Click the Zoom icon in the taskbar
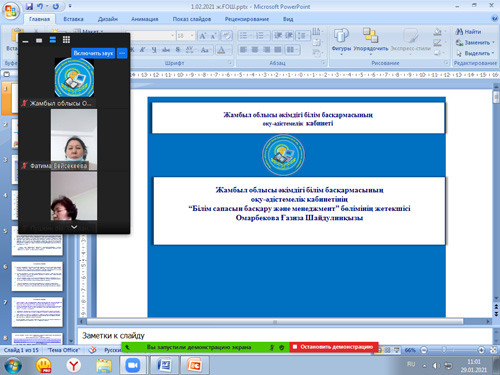 click(133, 365)
